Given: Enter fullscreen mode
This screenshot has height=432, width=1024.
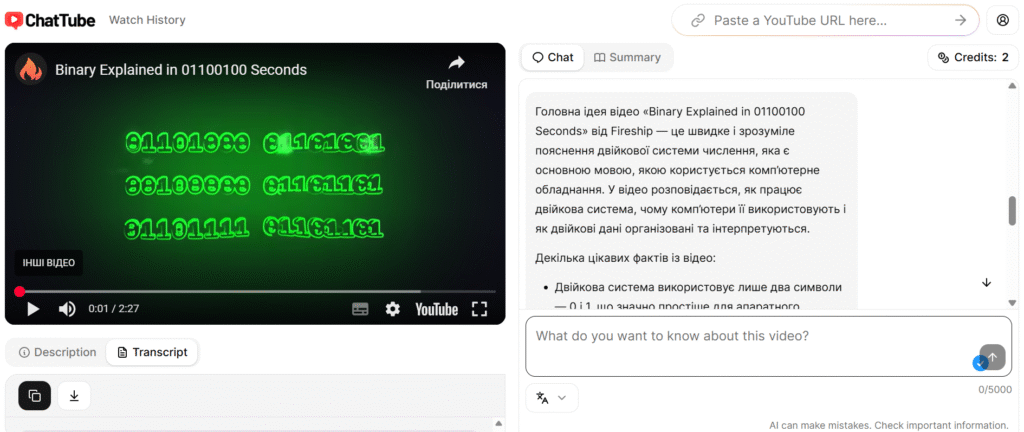Looking at the screenshot, I should (479, 309).
